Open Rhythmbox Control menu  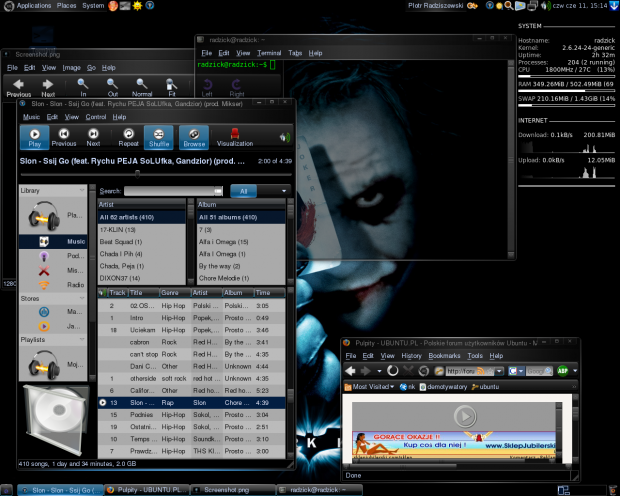96,117
